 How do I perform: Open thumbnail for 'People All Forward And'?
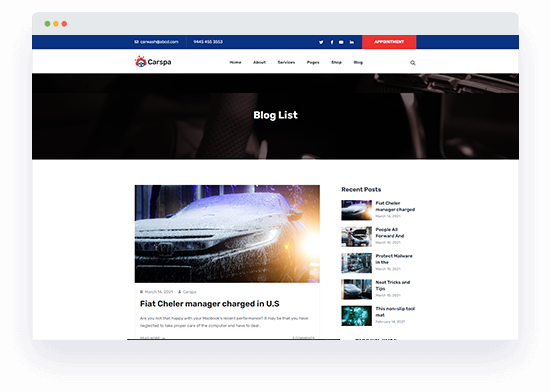(x=356, y=236)
